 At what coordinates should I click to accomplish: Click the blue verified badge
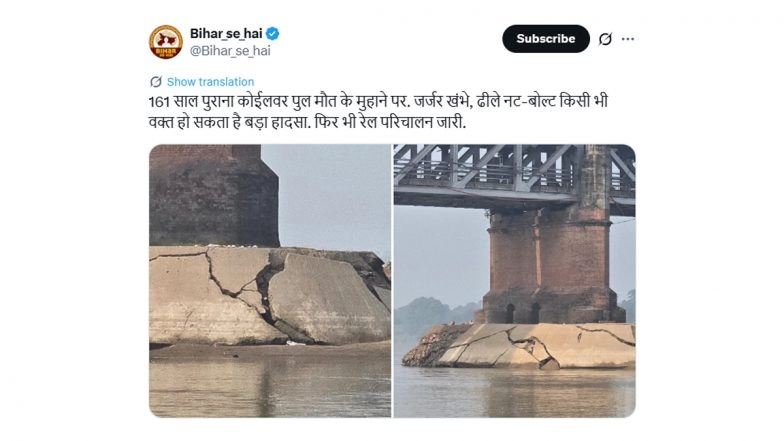click(x=273, y=33)
